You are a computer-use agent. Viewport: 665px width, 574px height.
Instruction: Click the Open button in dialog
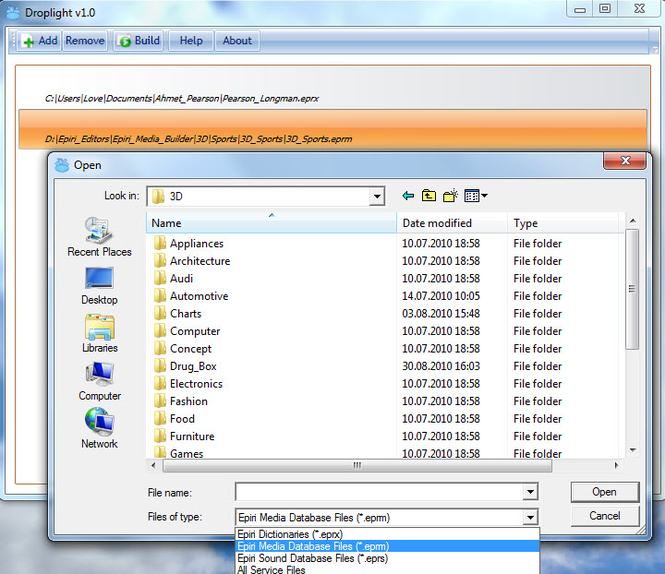[x=605, y=492]
